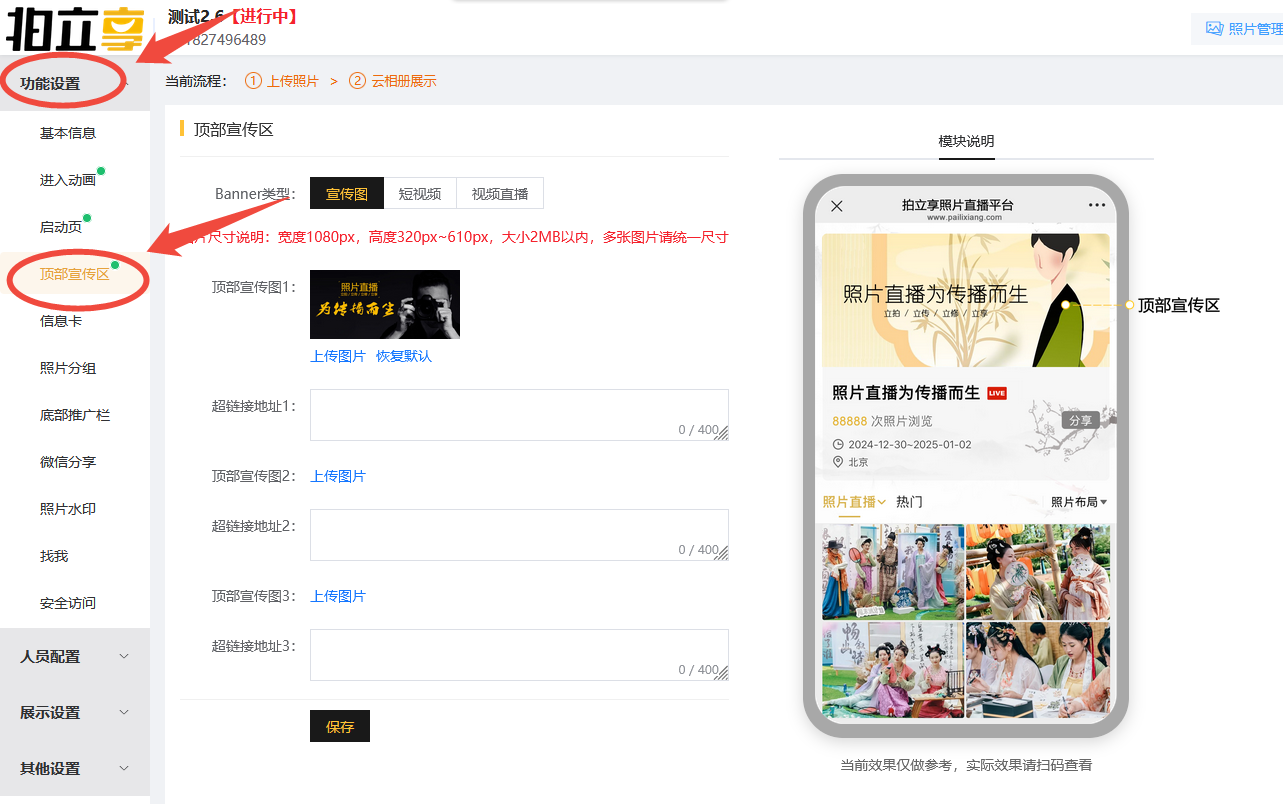Select 视频直播 banner type
Viewport: 1283px width, 804px height.
(x=500, y=194)
